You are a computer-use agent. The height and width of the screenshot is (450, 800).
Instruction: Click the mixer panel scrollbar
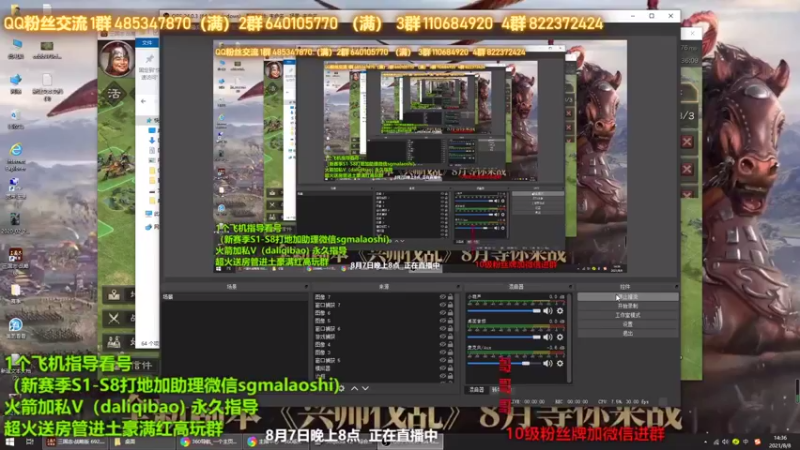click(569, 337)
